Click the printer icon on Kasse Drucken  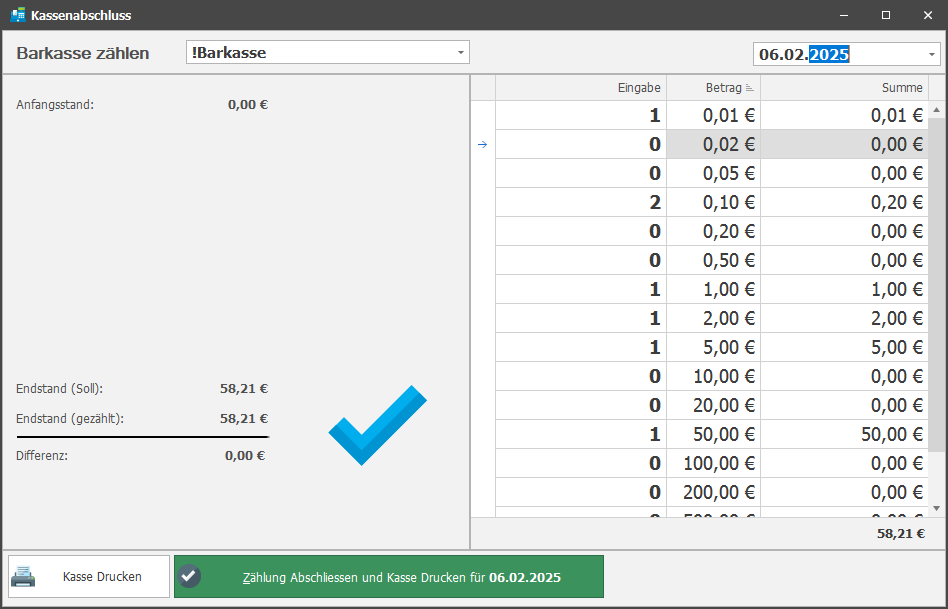(23, 576)
